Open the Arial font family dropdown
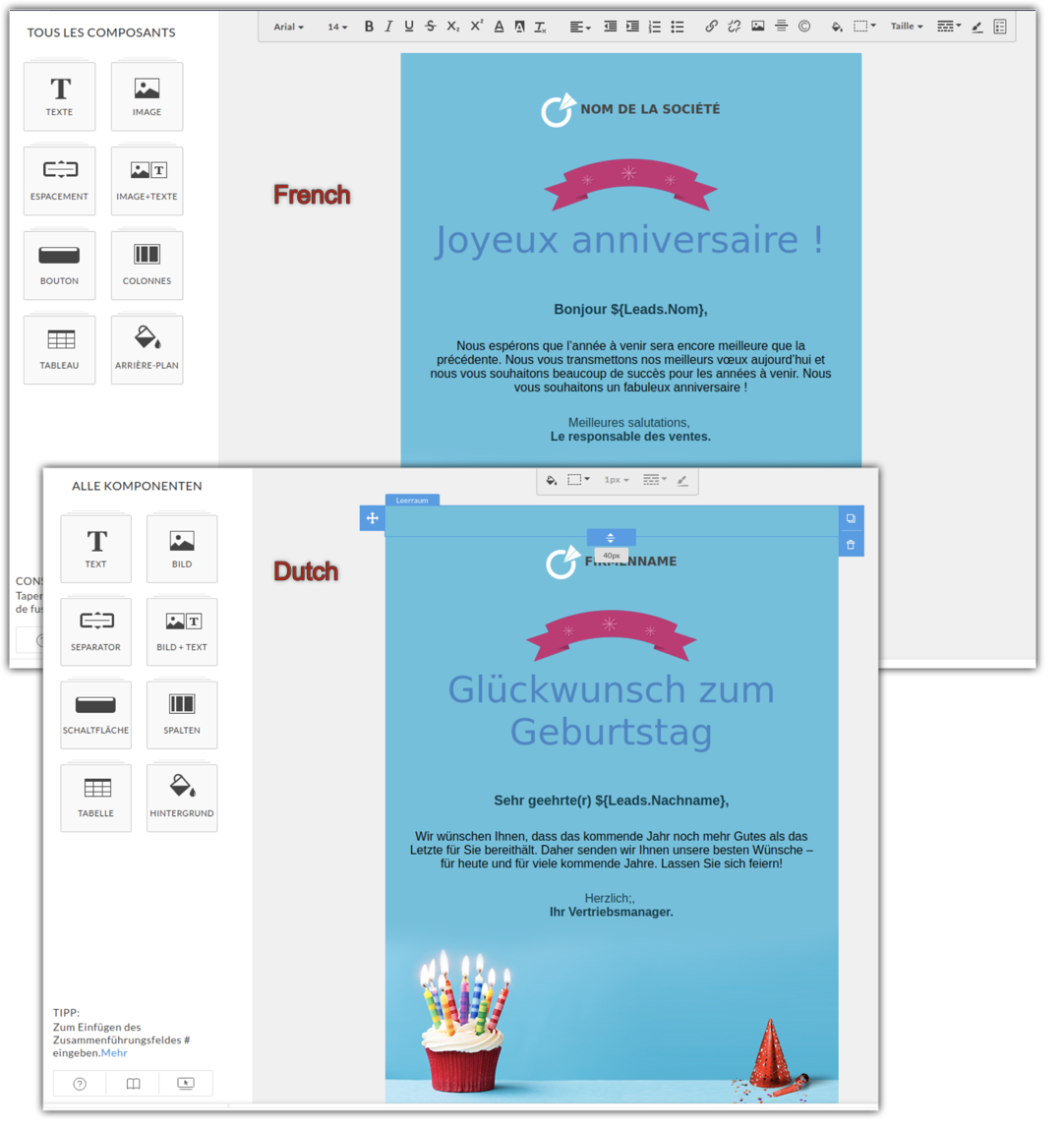The width and height of the screenshot is (1064, 1129). point(289,27)
